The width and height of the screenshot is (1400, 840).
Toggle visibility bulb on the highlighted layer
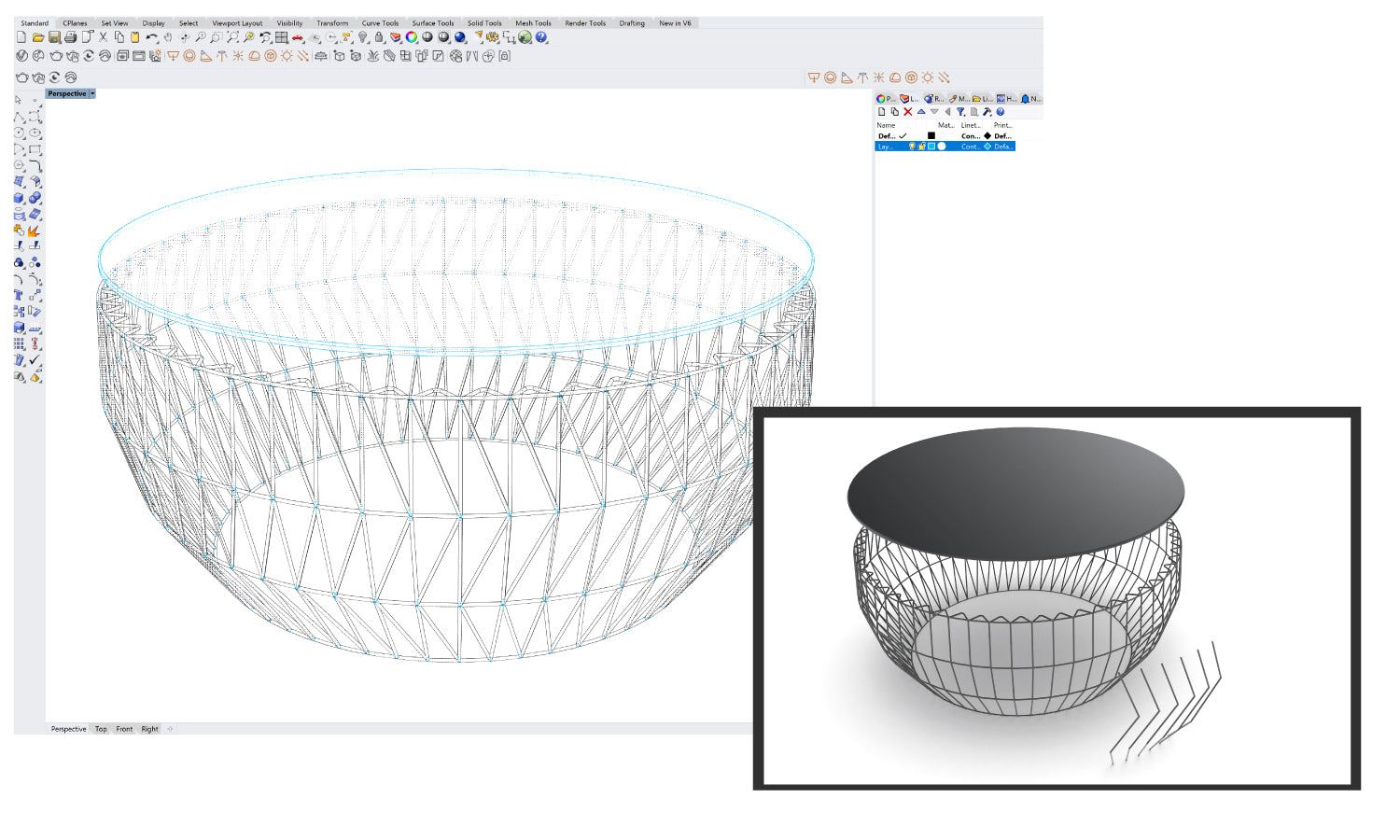point(912,147)
